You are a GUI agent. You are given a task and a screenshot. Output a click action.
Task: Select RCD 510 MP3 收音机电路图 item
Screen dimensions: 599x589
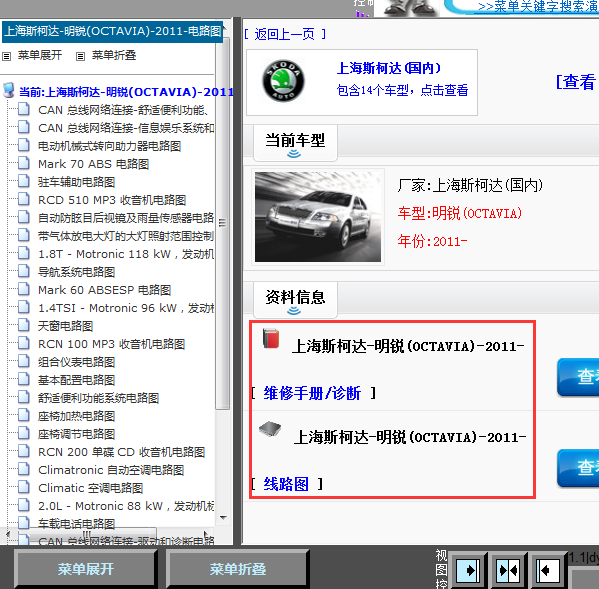[112, 200]
